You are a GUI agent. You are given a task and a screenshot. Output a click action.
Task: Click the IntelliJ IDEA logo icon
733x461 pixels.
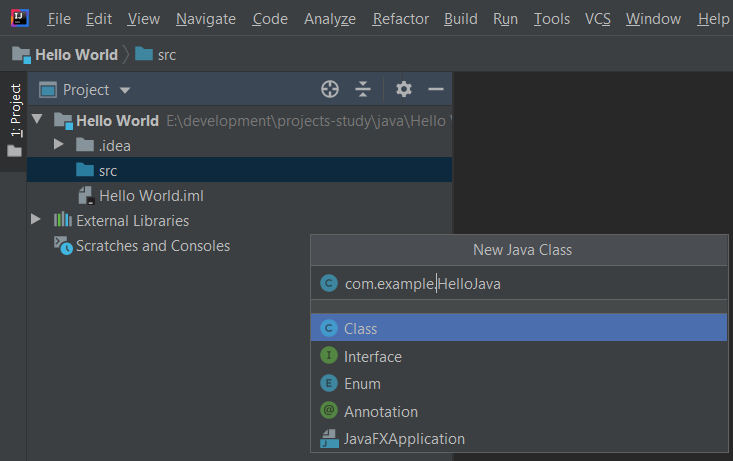(x=20, y=19)
